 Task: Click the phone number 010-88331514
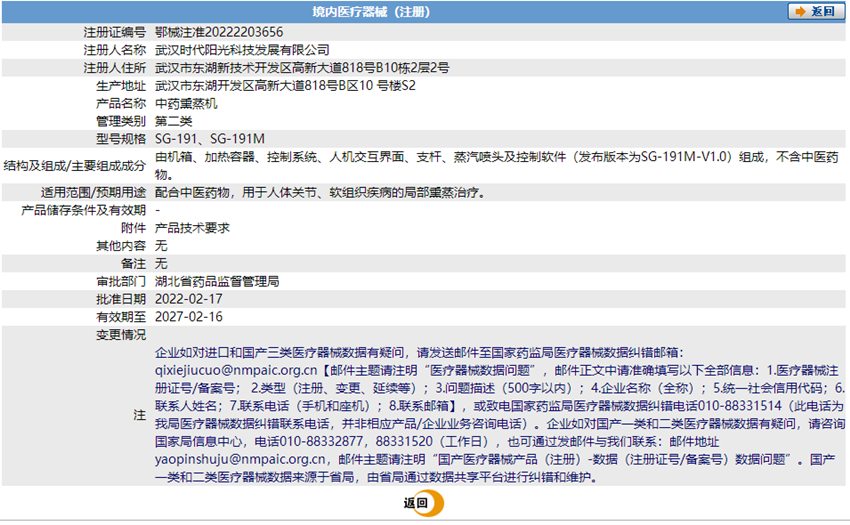click(x=739, y=406)
